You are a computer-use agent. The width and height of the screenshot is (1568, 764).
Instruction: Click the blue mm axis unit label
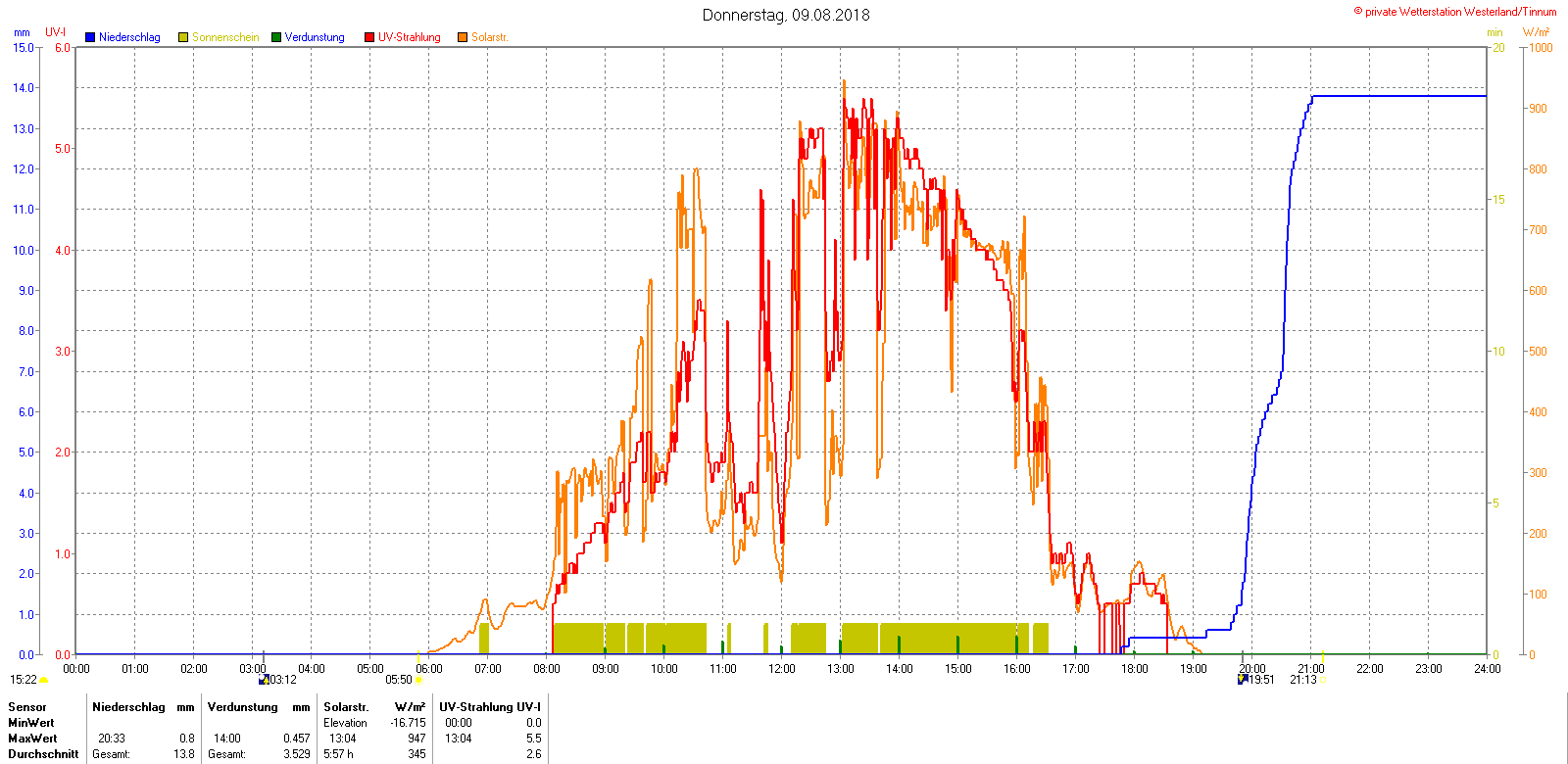(22, 32)
